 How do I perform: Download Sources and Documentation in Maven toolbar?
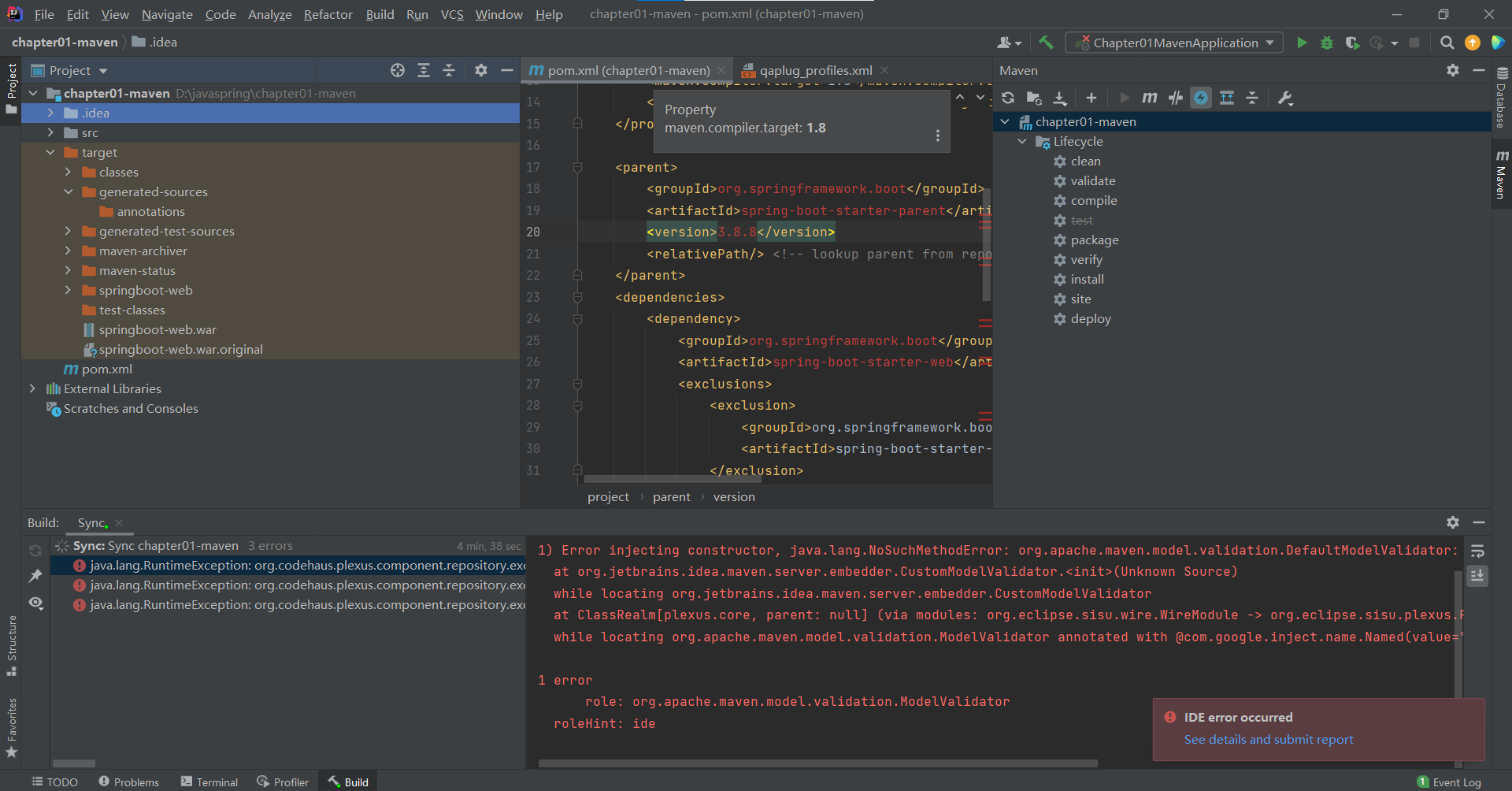1060,98
